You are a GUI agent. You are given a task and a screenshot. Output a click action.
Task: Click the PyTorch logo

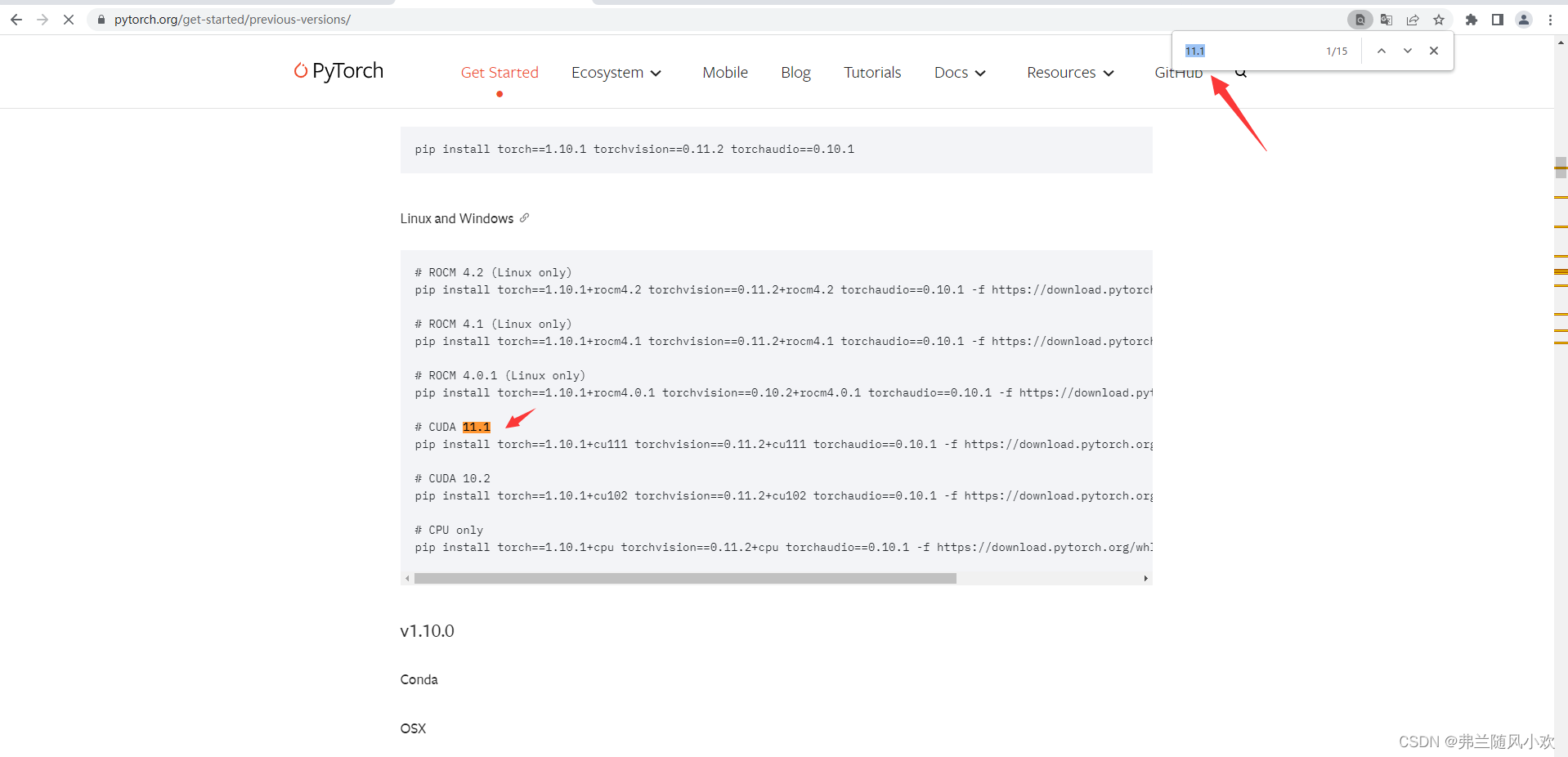coord(338,71)
